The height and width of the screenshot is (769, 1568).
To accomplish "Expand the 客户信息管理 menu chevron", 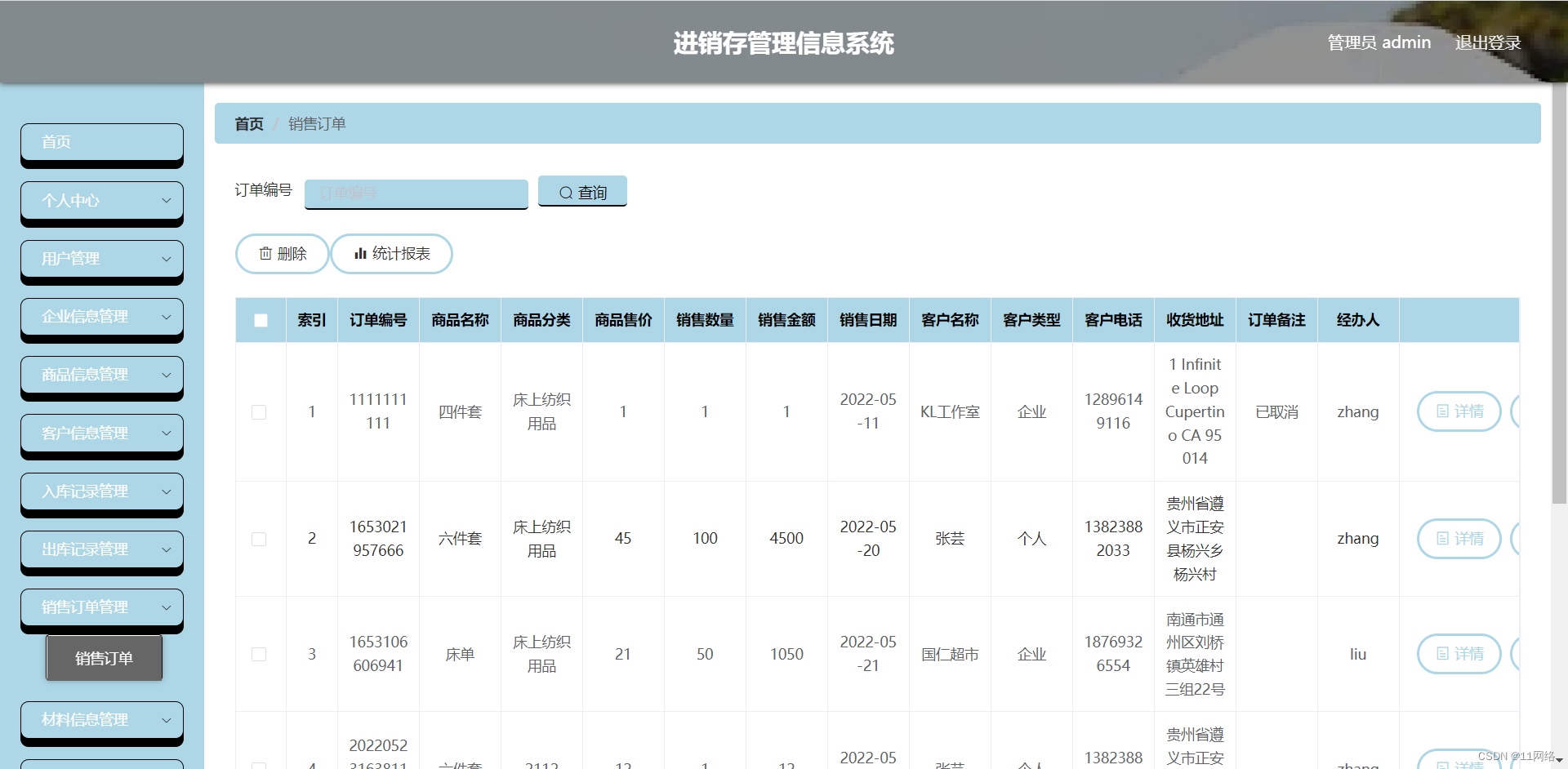I will [x=167, y=433].
